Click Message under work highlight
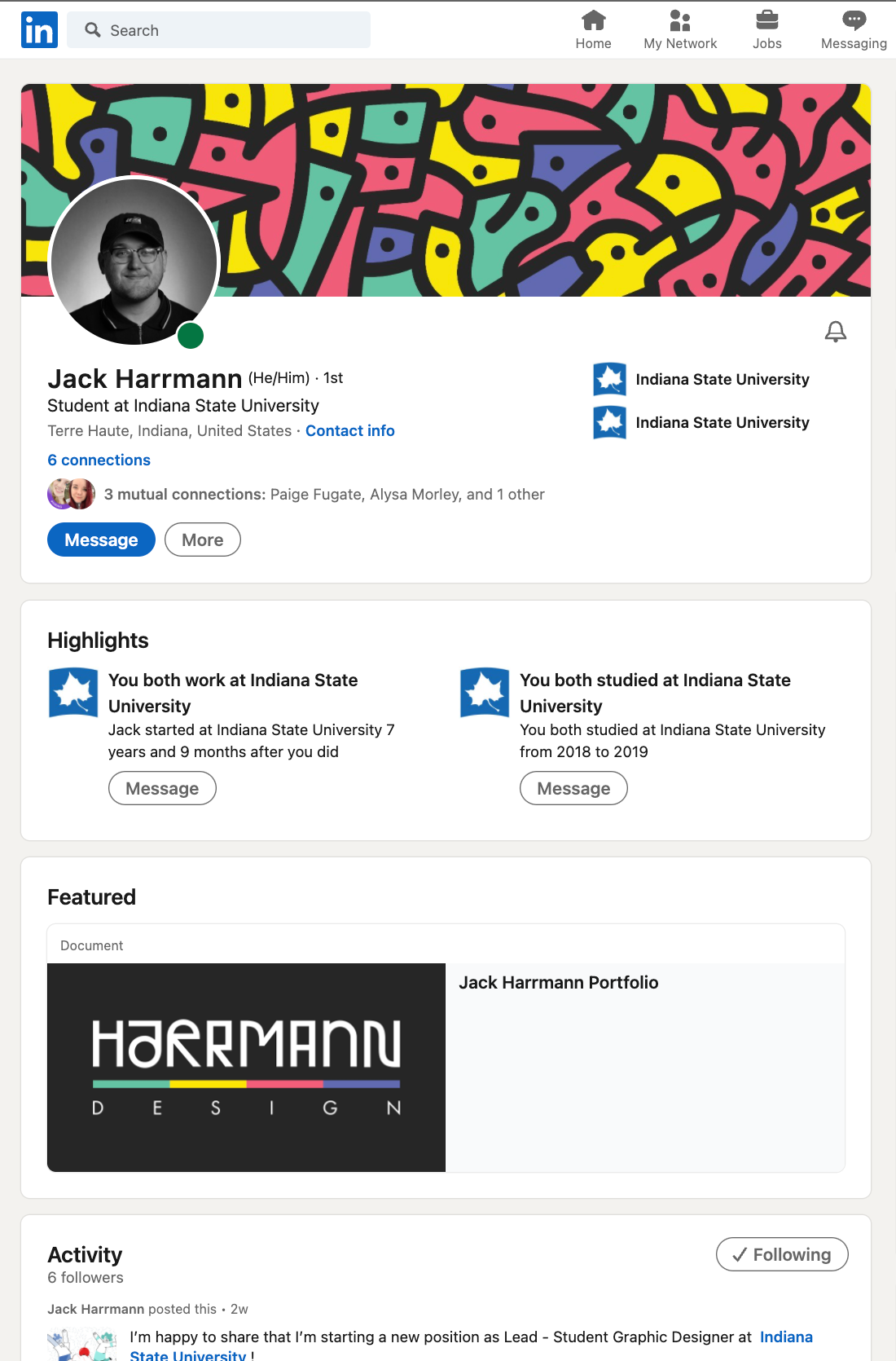The width and height of the screenshot is (896, 1361). pyautogui.click(x=162, y=788)
